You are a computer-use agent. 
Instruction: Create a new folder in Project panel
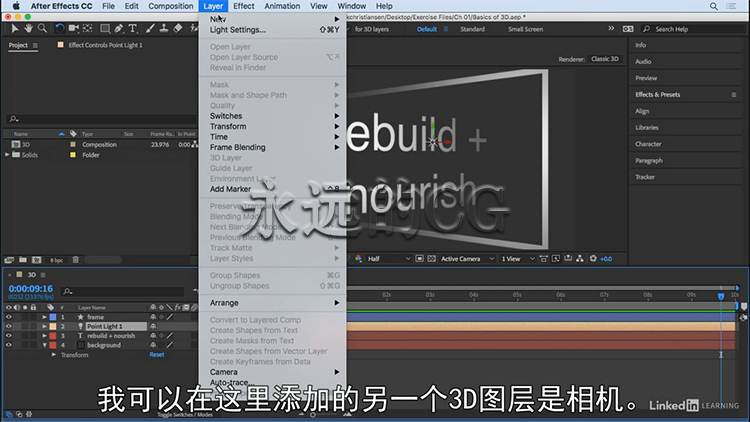[22, 260]
